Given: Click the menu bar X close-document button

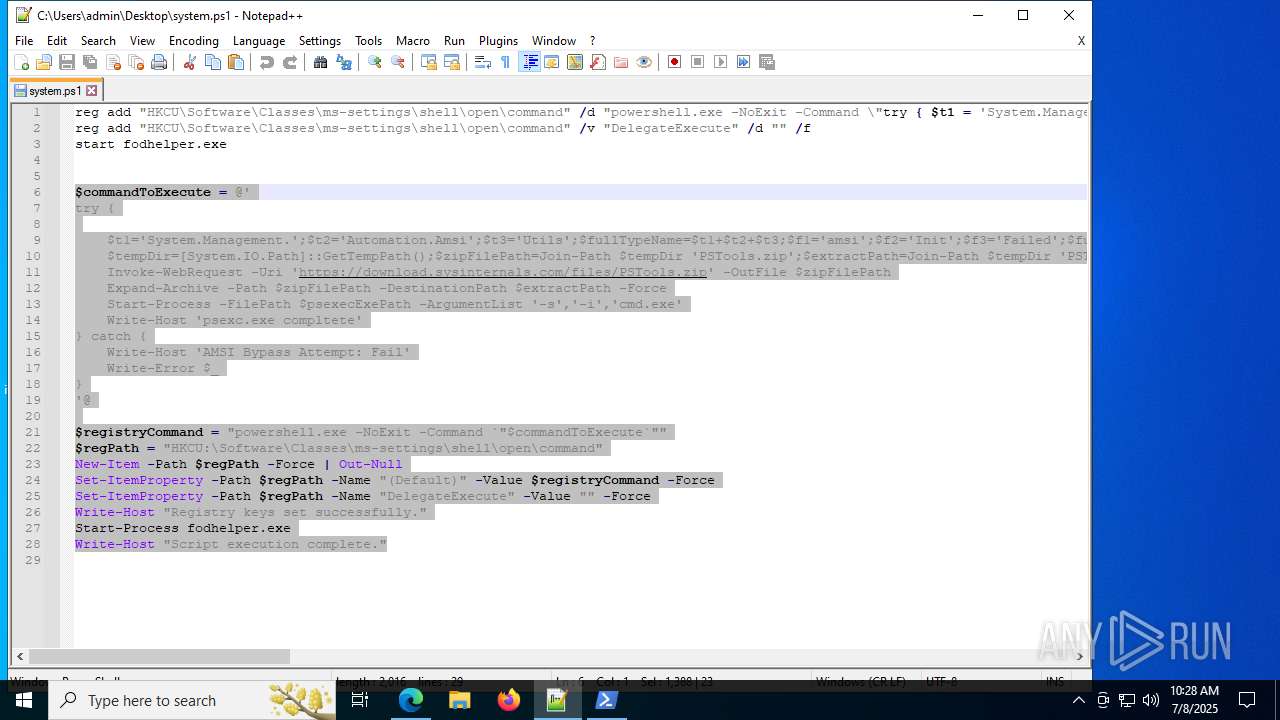Looking at the screenshot, I should point(1081,41).
